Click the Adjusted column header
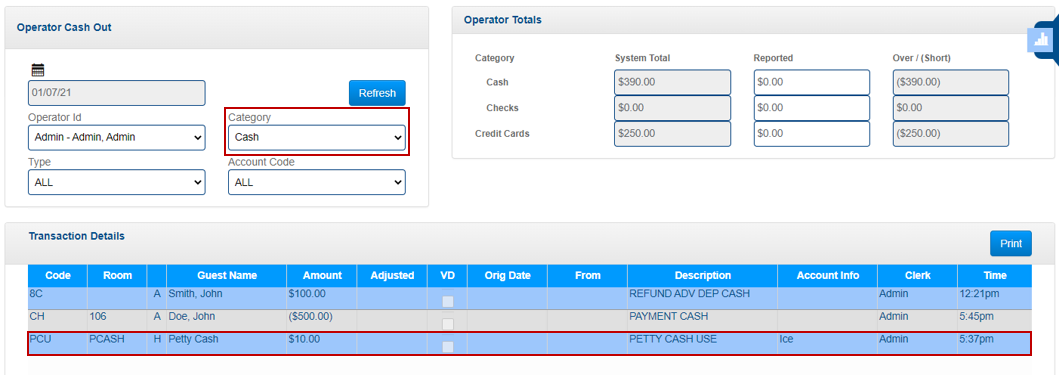Screen dimensions: 1063x382 coord(393,275)
